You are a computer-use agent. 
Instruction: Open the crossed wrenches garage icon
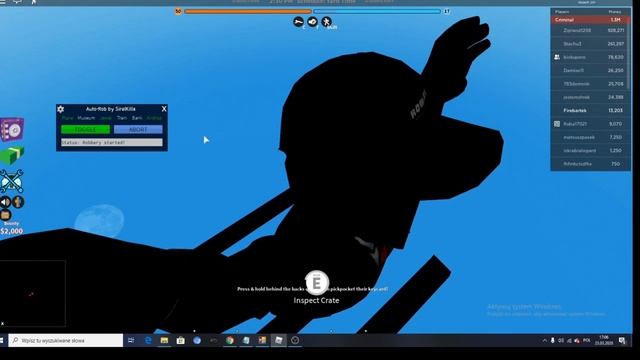[x=11, y=181]
